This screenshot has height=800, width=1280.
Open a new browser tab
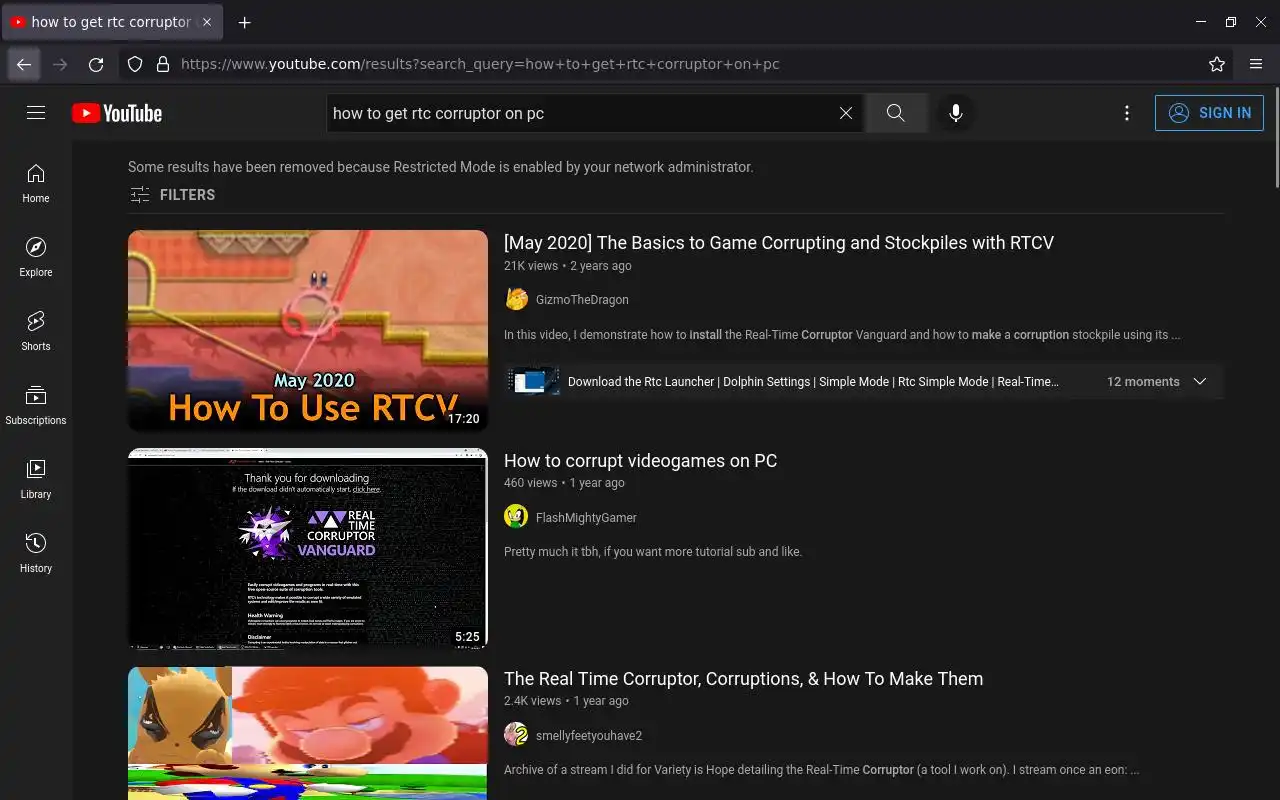245,22
